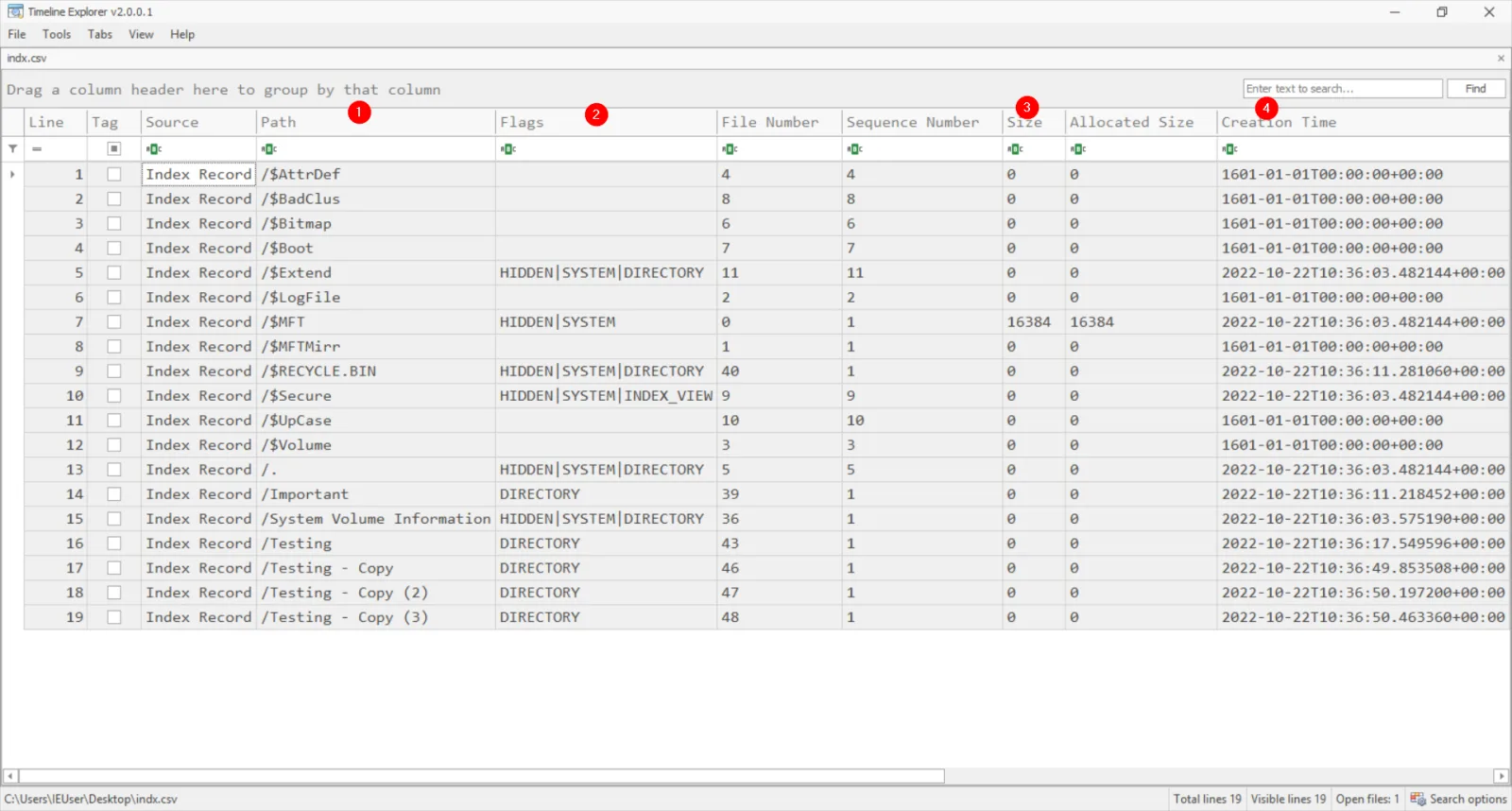Viewport: 1512px width, 811px height.
Task: Sort by File Number column header
Action: [780, 122]
